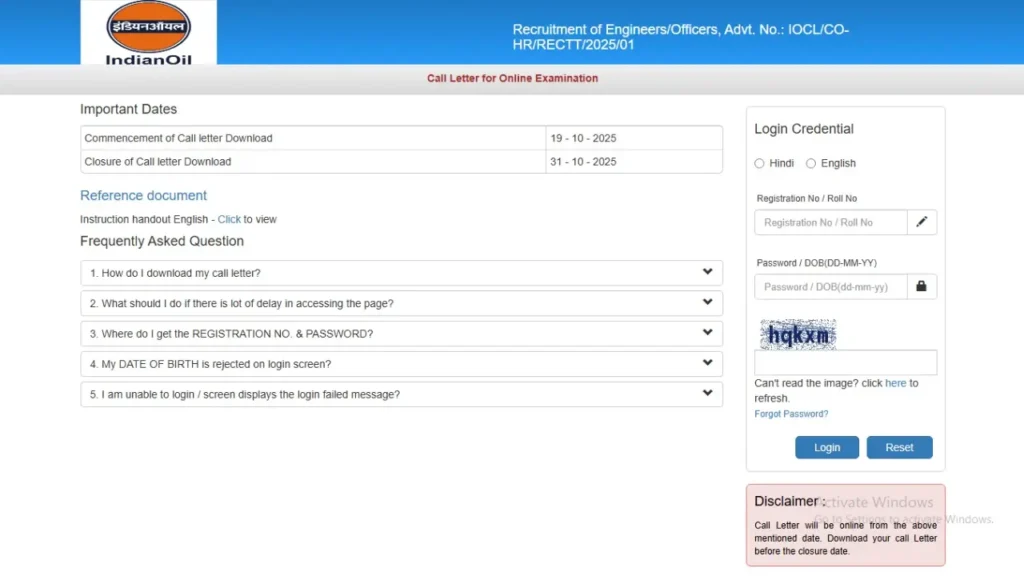Screen dimensions: 1024x576
Task: Click the Password / DOB input field
Action: [830, 286]
